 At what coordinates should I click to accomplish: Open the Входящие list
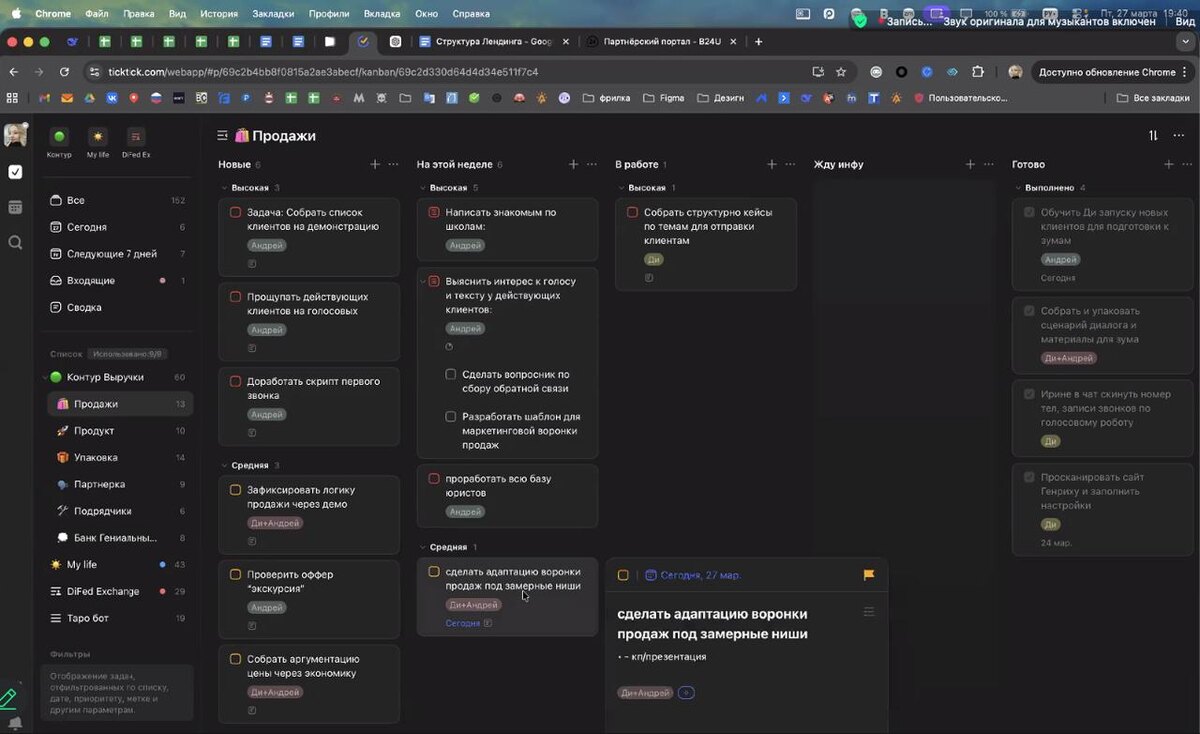pos(118,281)
